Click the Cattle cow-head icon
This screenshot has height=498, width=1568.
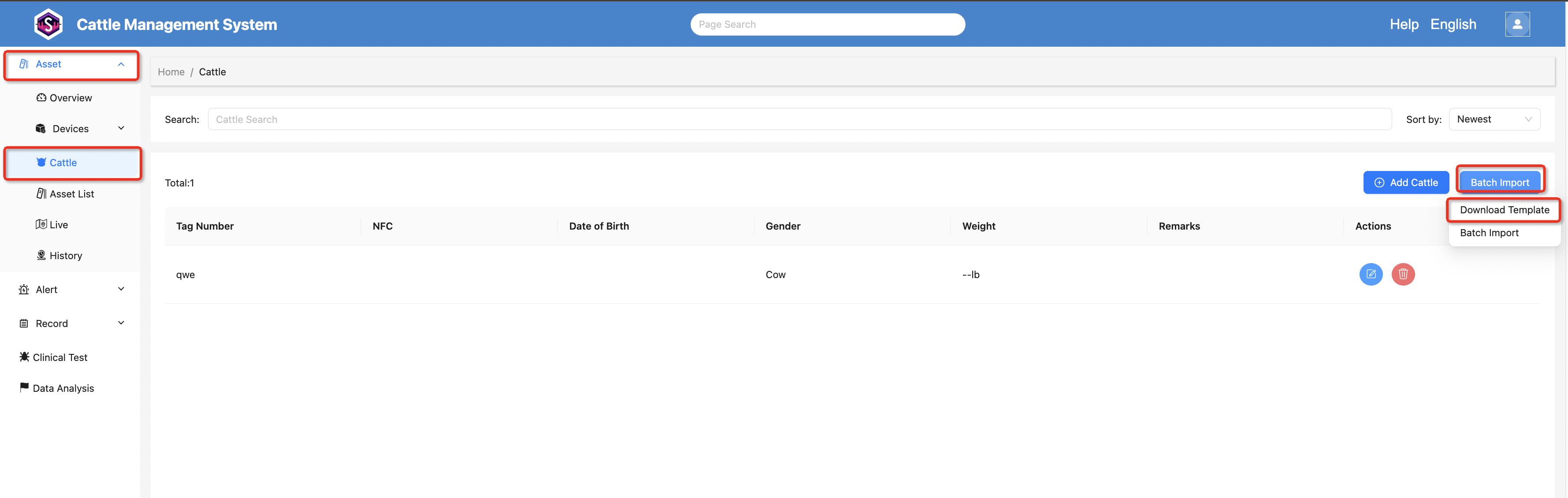pos(41,162)
